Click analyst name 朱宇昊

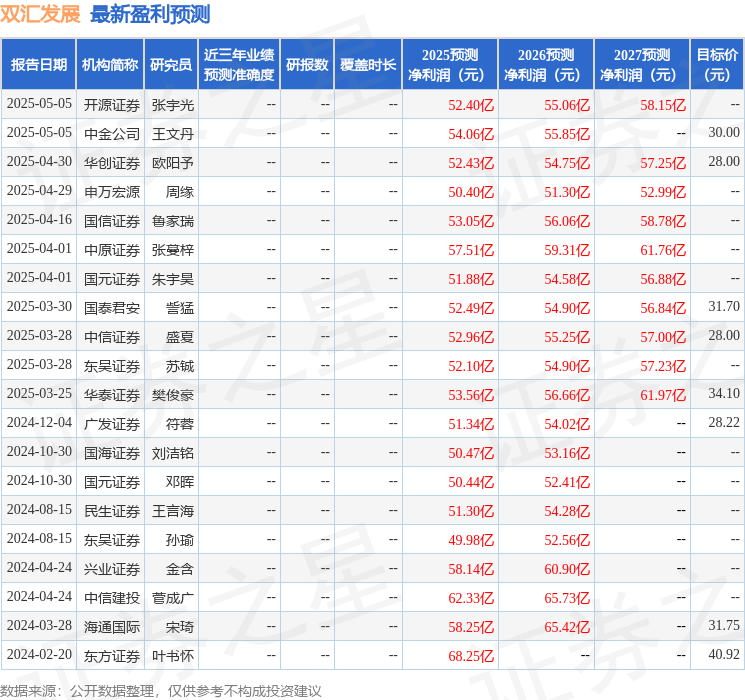click(172, 279)
